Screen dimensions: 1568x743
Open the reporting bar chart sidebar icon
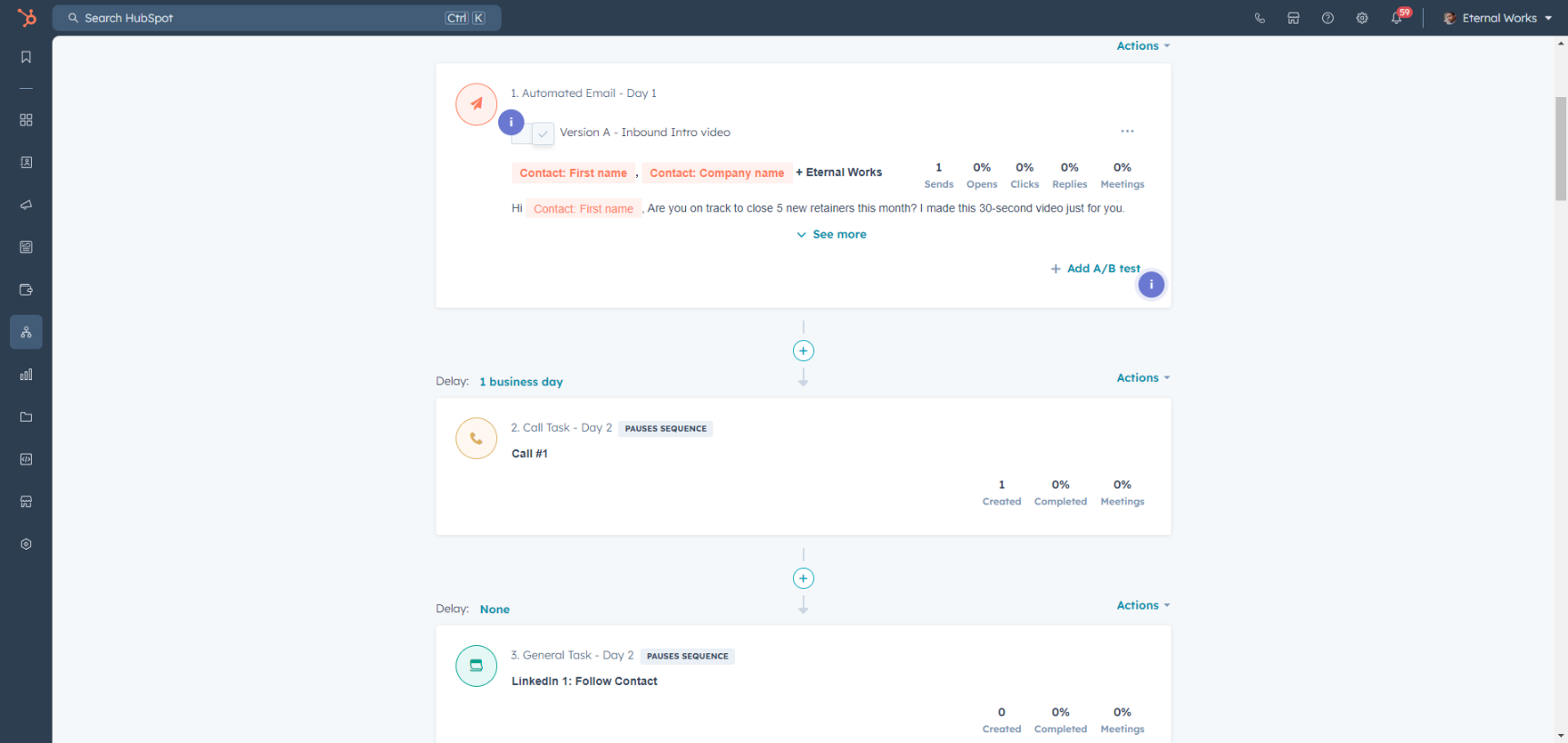point(26,375)
